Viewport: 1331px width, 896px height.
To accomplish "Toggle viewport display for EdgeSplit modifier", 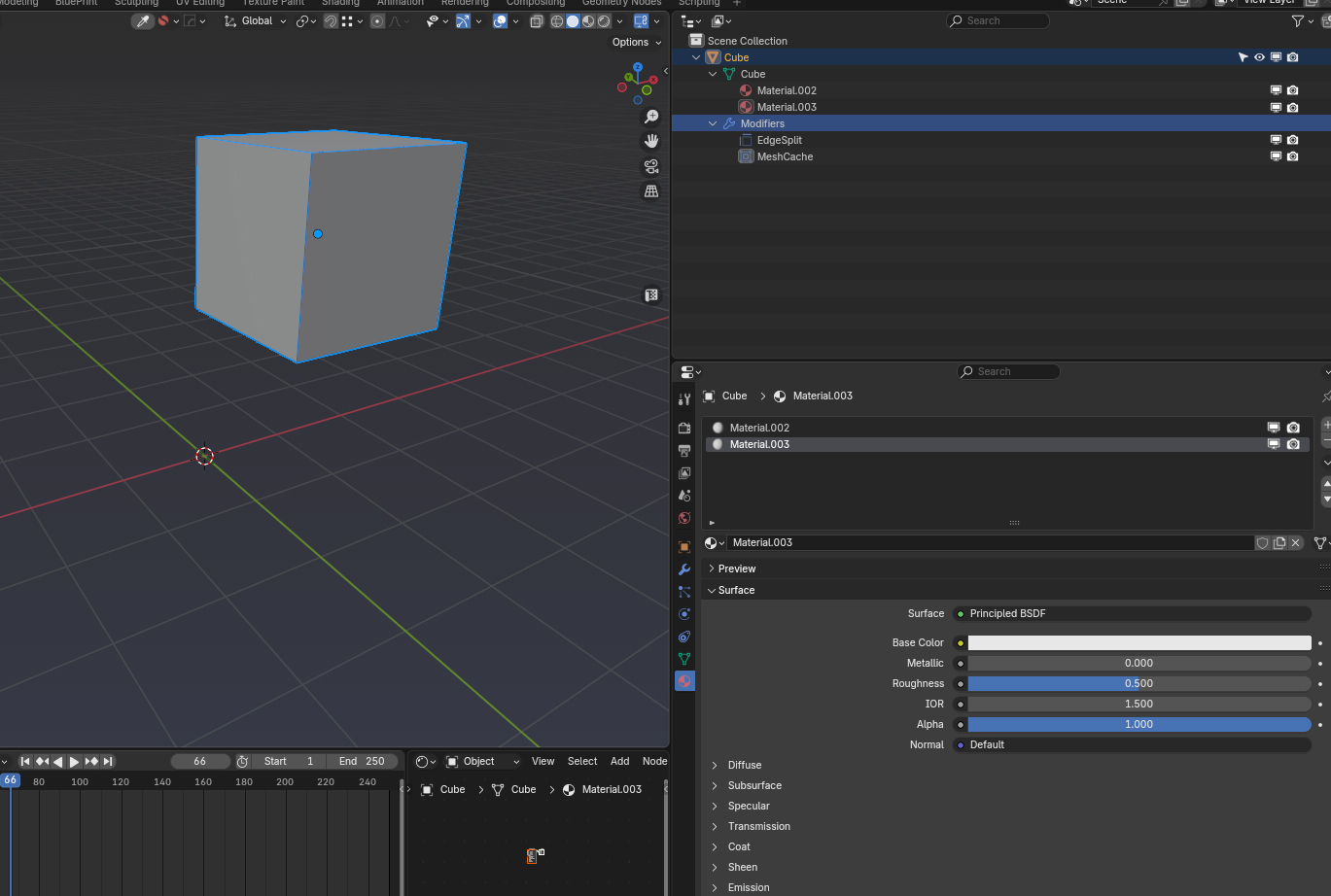I will (1276, 140).
